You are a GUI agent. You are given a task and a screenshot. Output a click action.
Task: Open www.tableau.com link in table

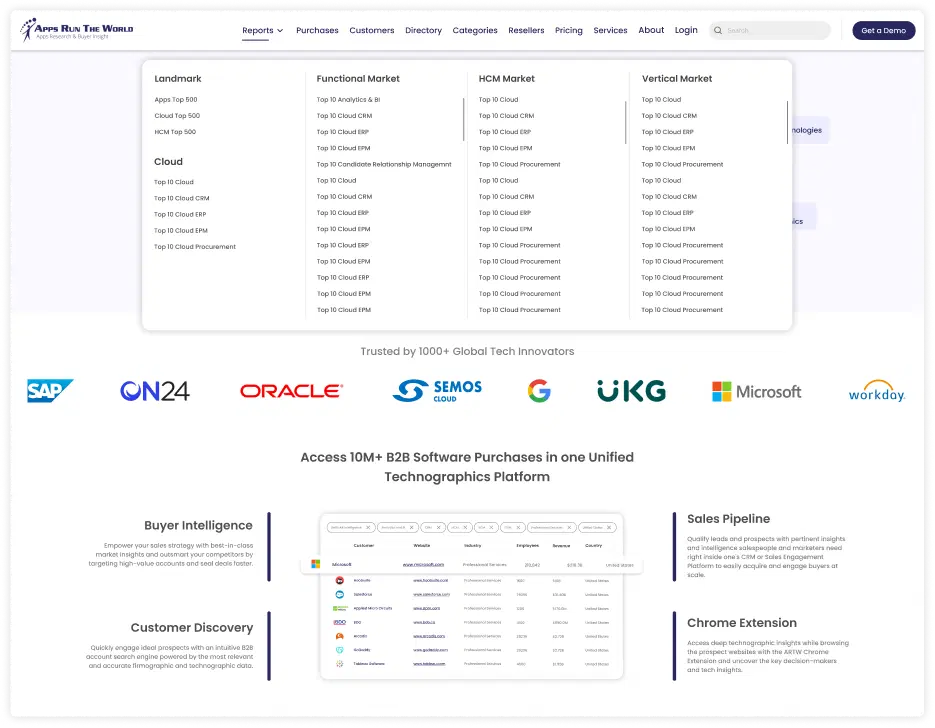[429, 664]
